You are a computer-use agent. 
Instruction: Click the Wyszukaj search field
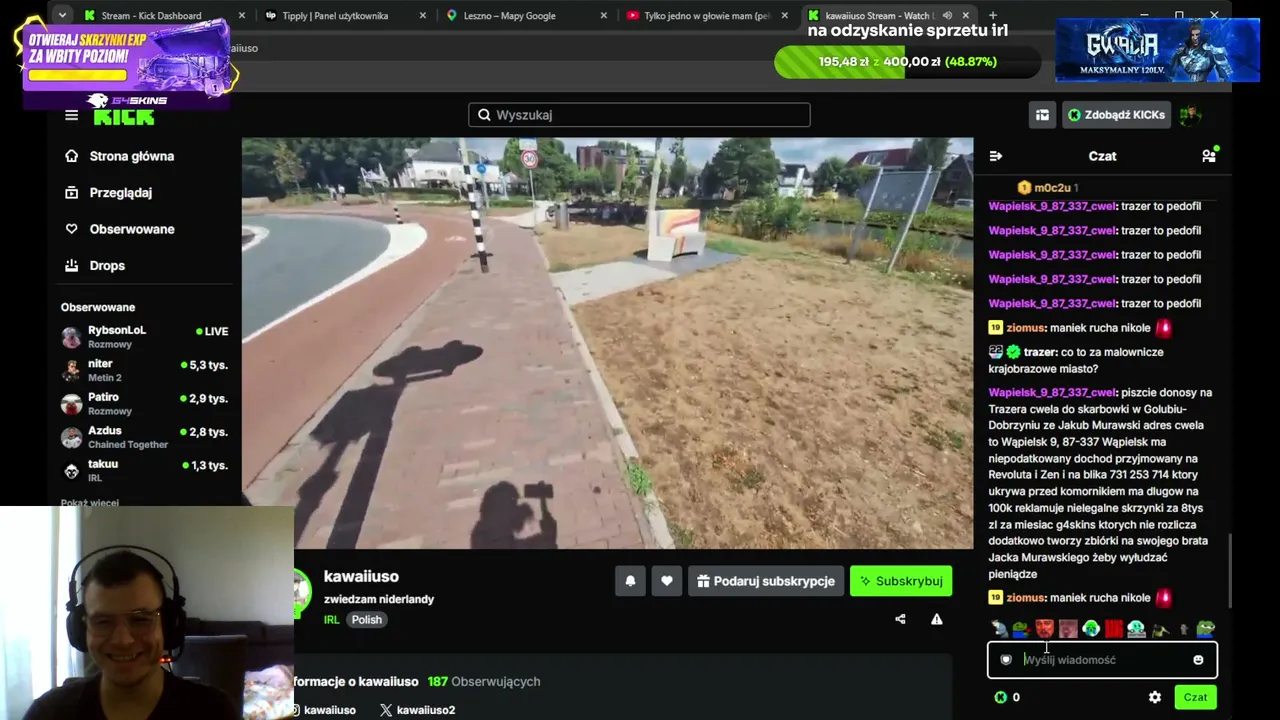point(639,115)
